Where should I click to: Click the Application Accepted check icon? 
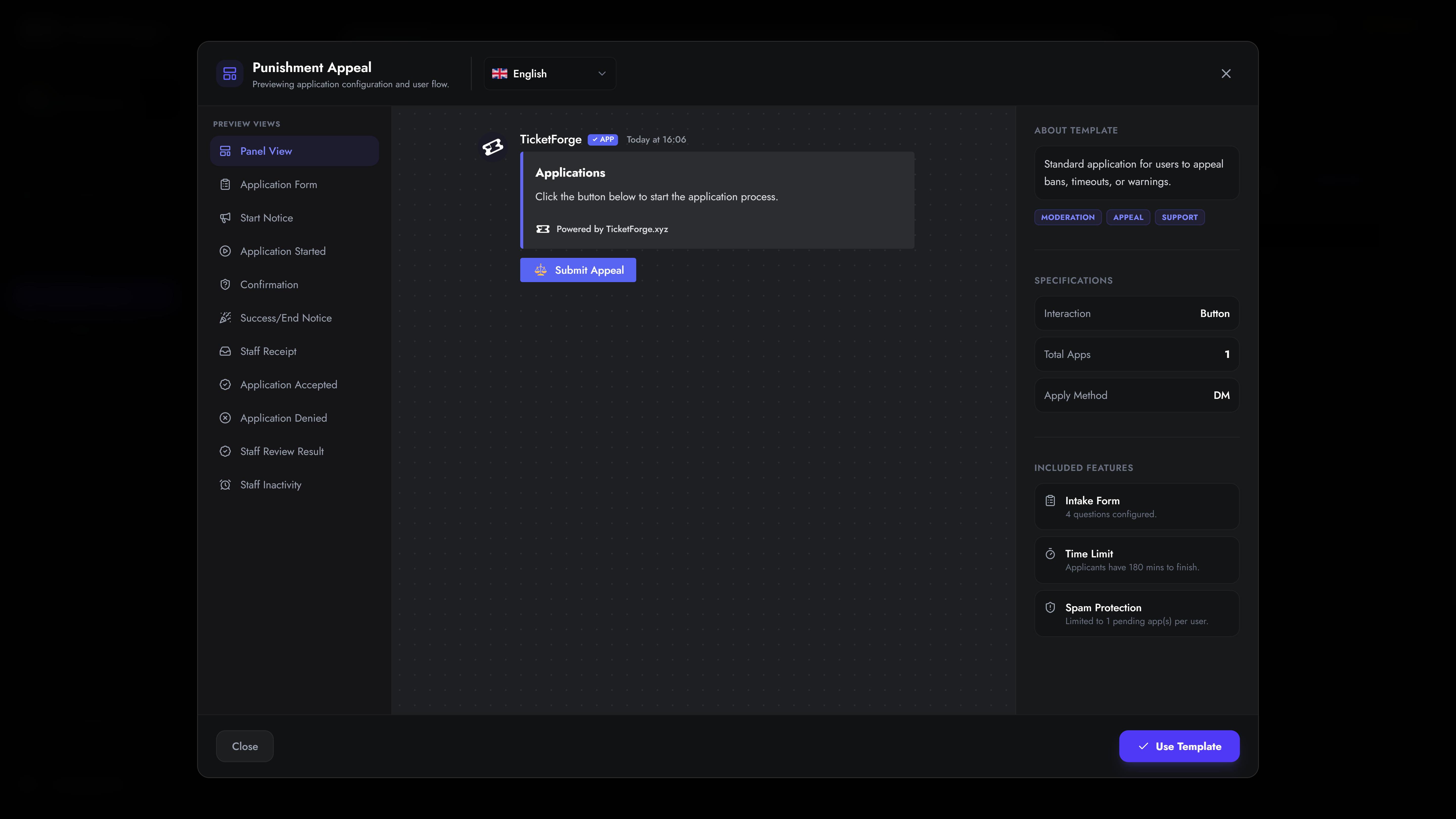tap(225, 384)
